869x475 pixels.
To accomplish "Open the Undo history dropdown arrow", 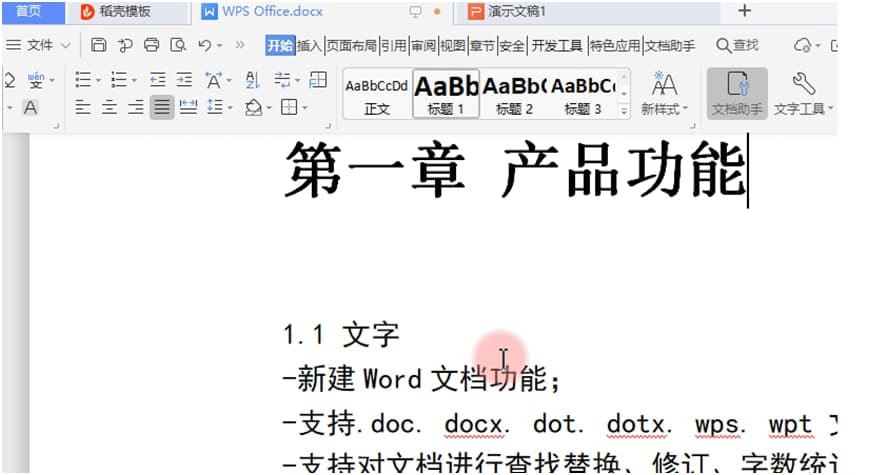I will [219, 45].
